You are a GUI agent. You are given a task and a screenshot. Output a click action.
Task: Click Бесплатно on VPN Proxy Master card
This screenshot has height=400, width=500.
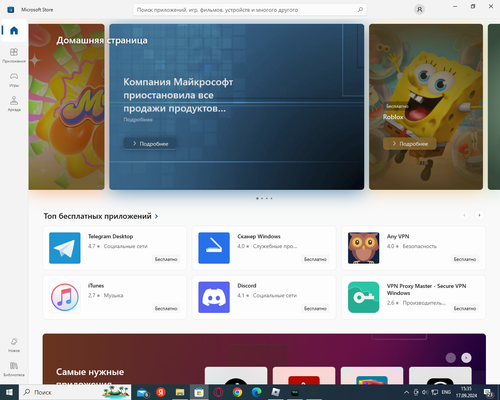point(465,308)
